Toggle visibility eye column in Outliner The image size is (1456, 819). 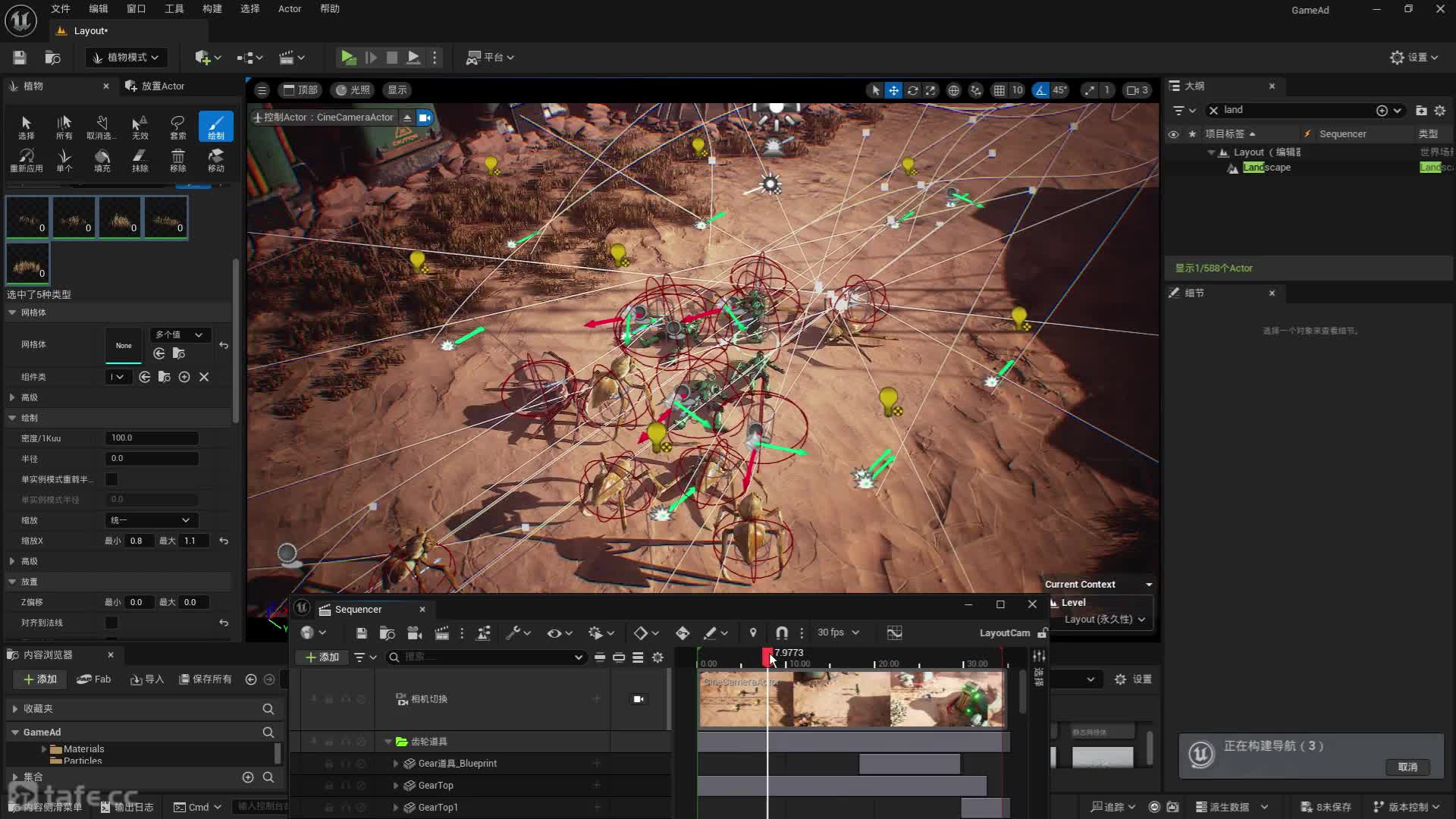coord(1173,134)
